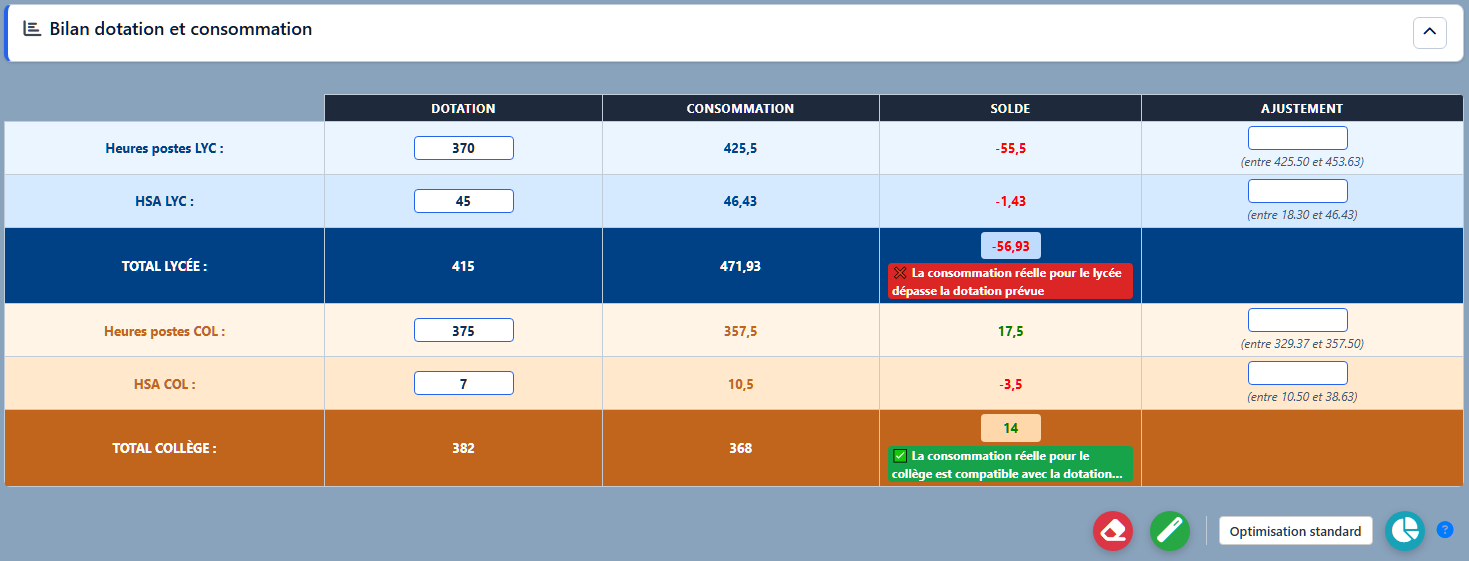
Task: Click the HSA COL ajustement field
Action: pyautogui.click(x=1298, y=373)
